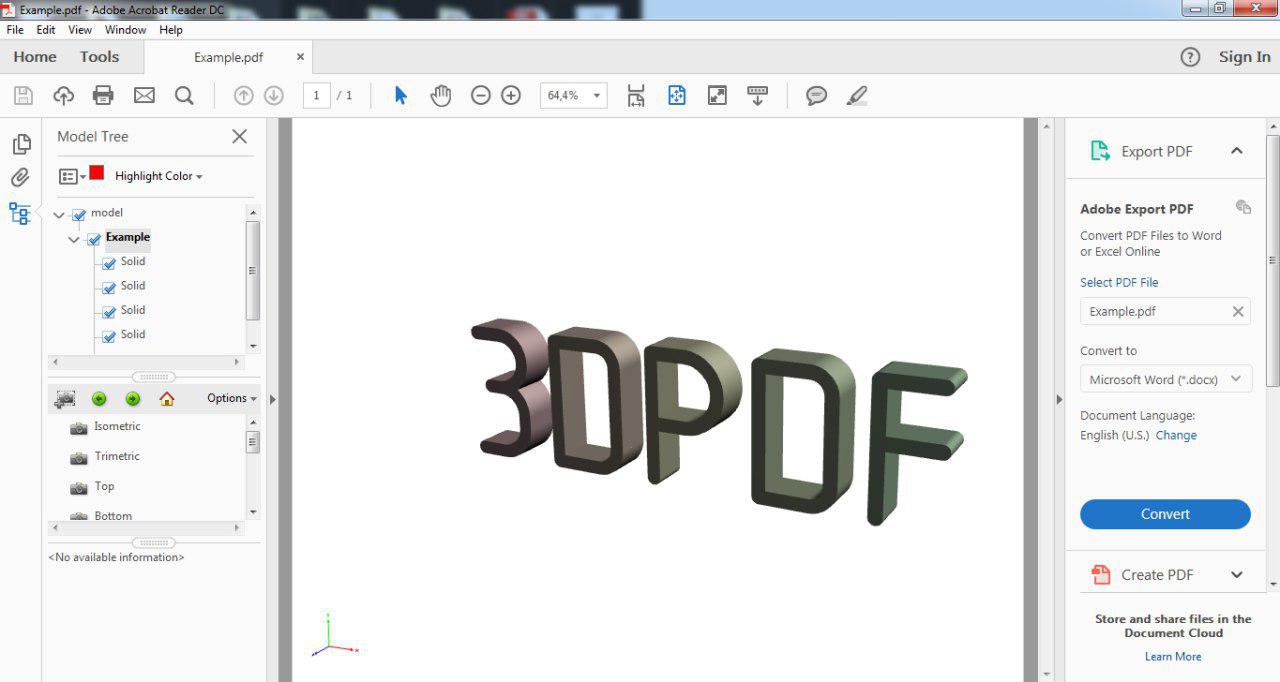This screenshot has width=1280, height=682.
Task: Switch to the Tools tab
Action: point(98,56)
